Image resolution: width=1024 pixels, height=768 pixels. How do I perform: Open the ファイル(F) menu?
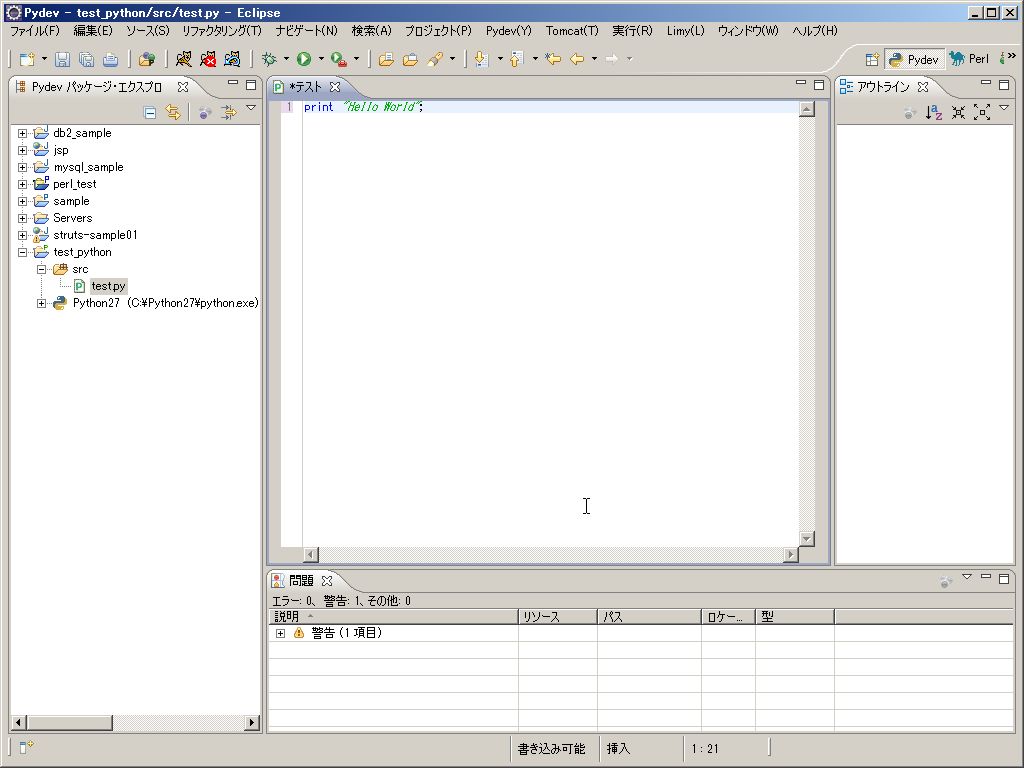pyautogui.click(x=35, y=31)
